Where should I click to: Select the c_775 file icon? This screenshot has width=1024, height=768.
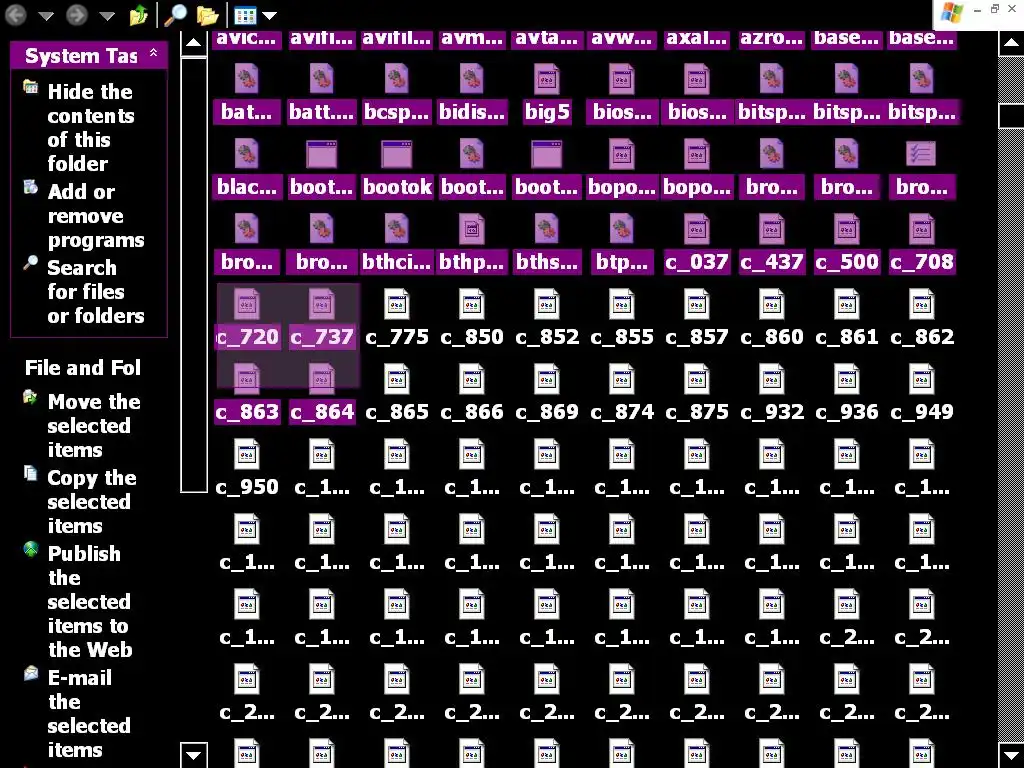(x=396, y=304)
